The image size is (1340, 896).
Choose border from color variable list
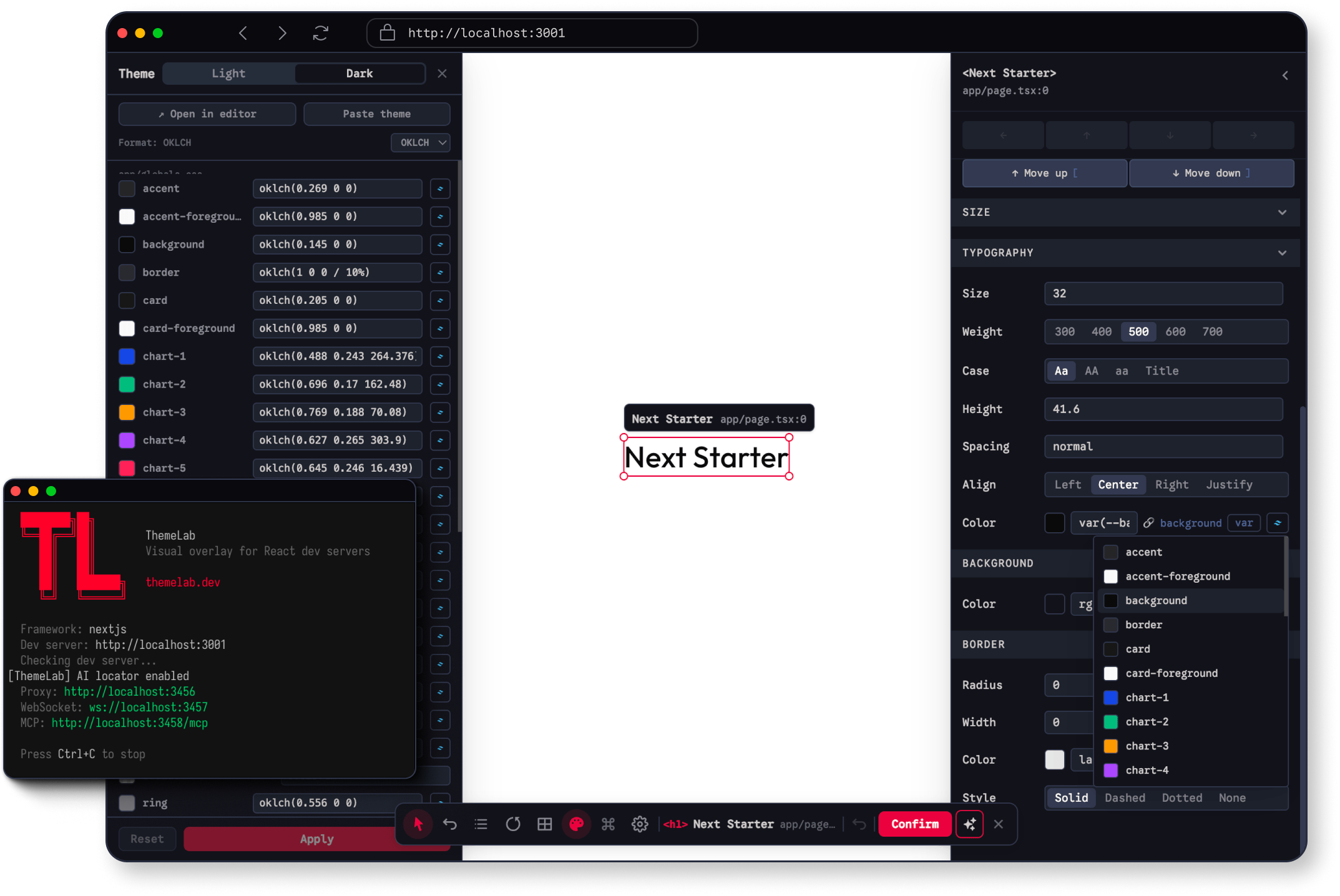coord(1190,625)
